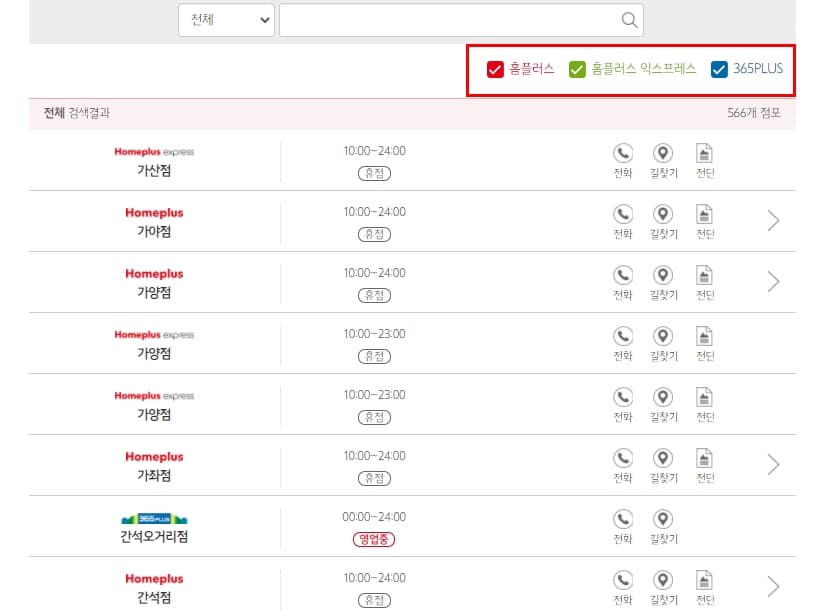This screenshot has height=610, width=828.
Task: Click the 휴점 badge for 가야점
Action: 374,234
